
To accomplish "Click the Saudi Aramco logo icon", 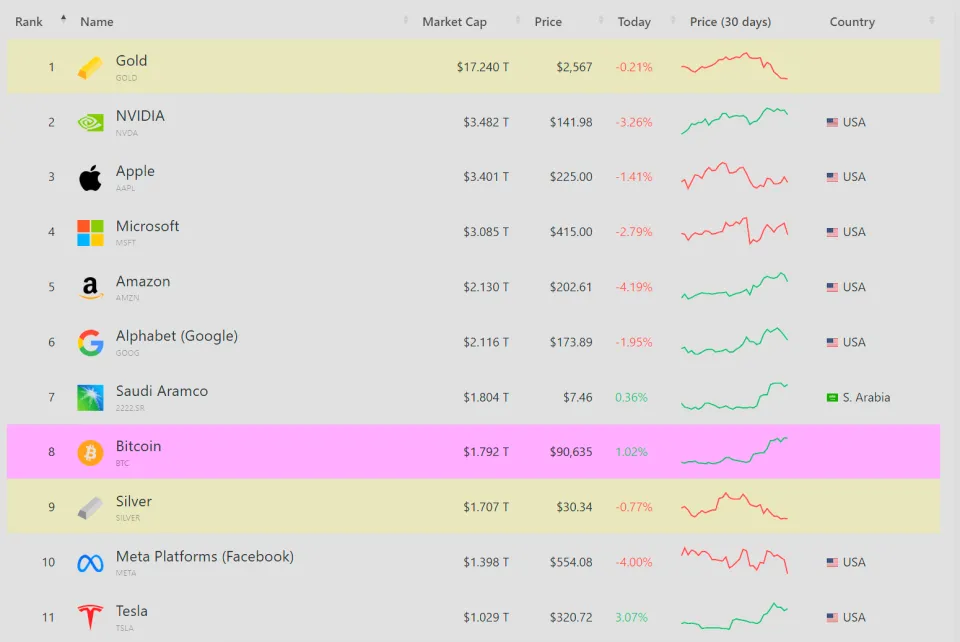I will [90, 397].
